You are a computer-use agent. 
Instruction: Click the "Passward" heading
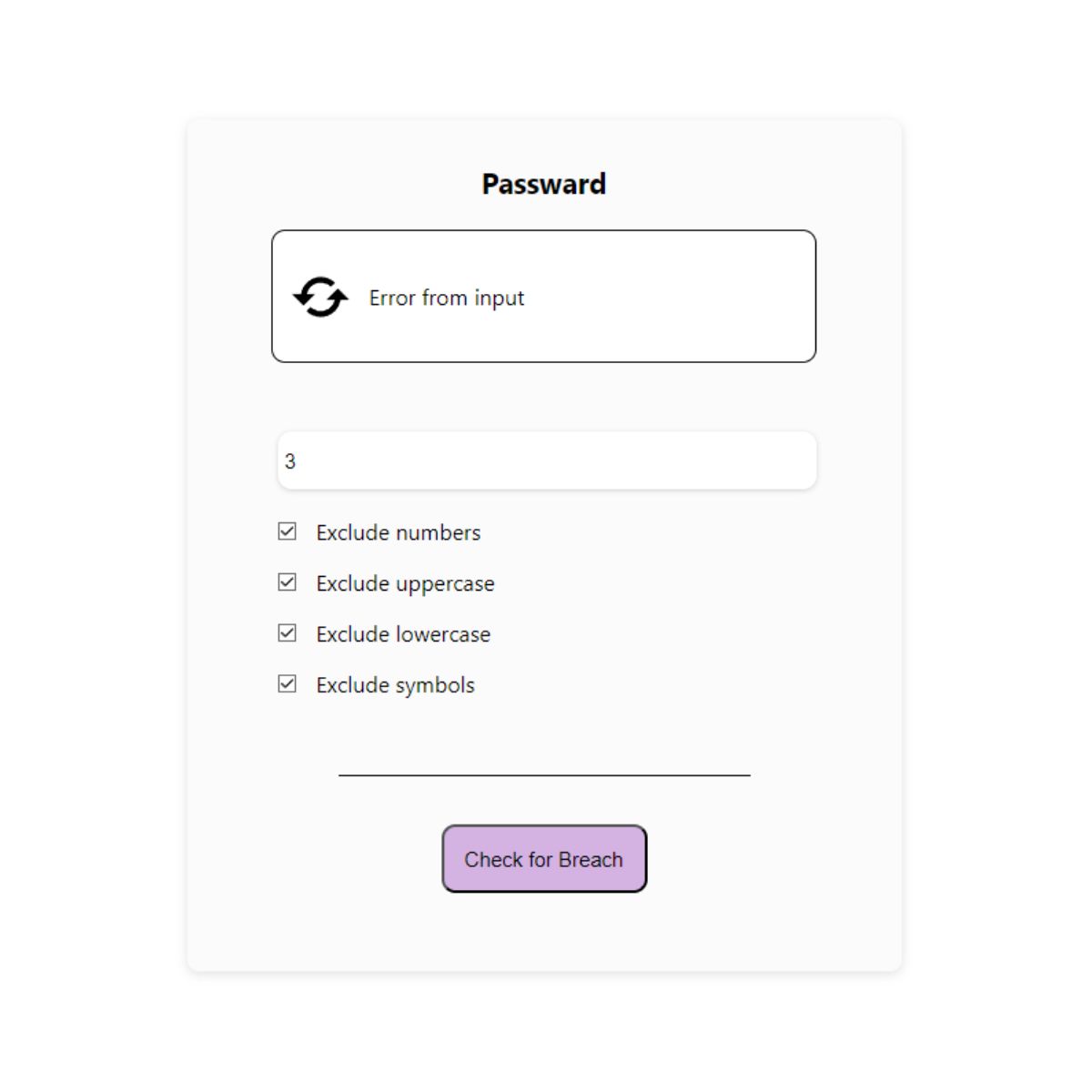click(x=543, y=185)
